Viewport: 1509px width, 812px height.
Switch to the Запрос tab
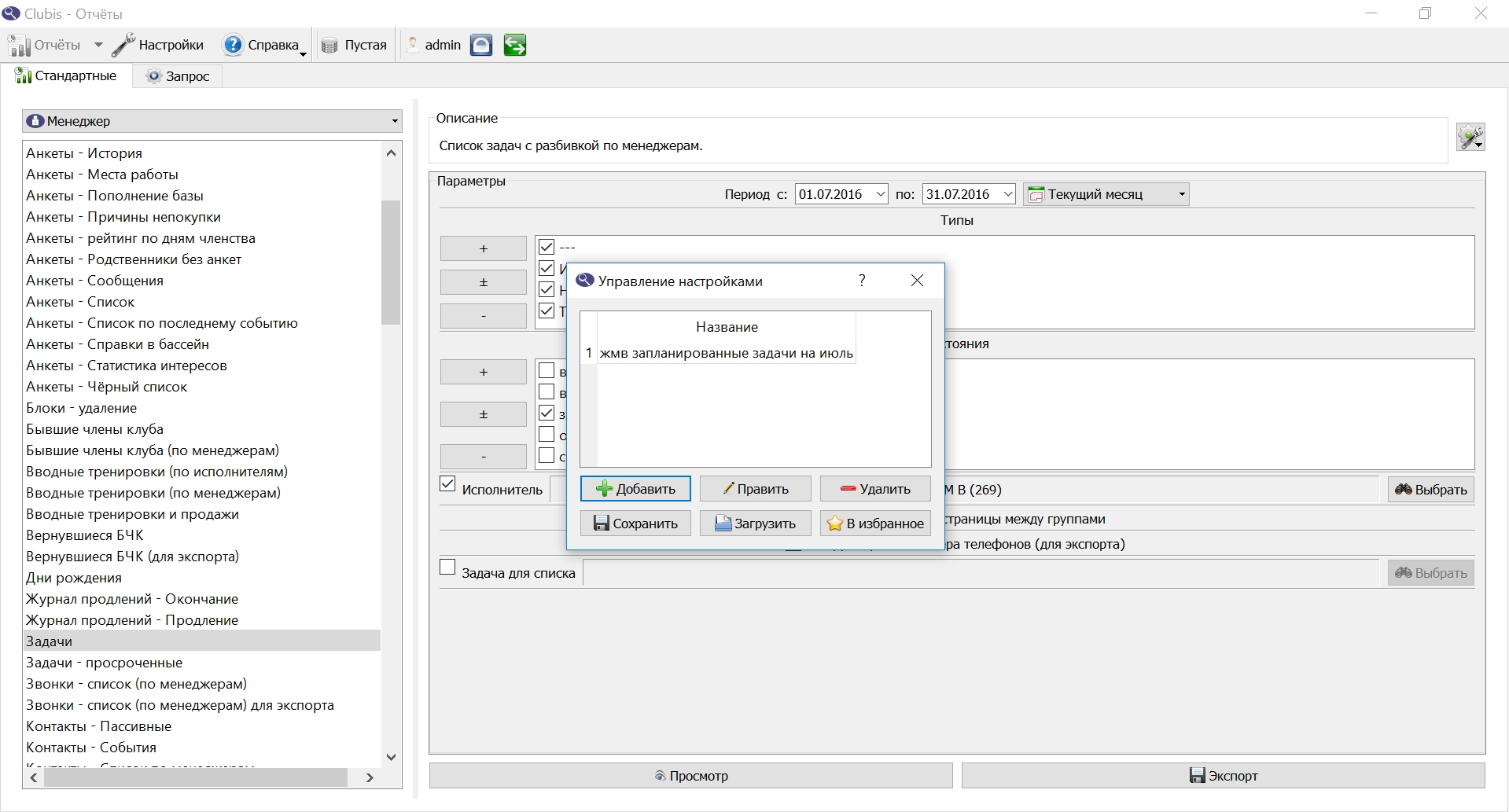179,76
